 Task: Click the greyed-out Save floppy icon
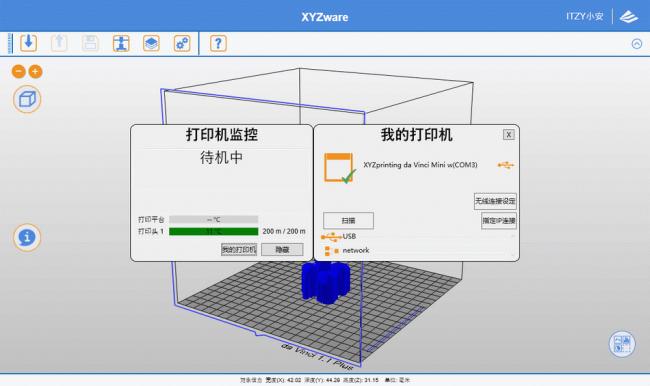click(90, 43)
